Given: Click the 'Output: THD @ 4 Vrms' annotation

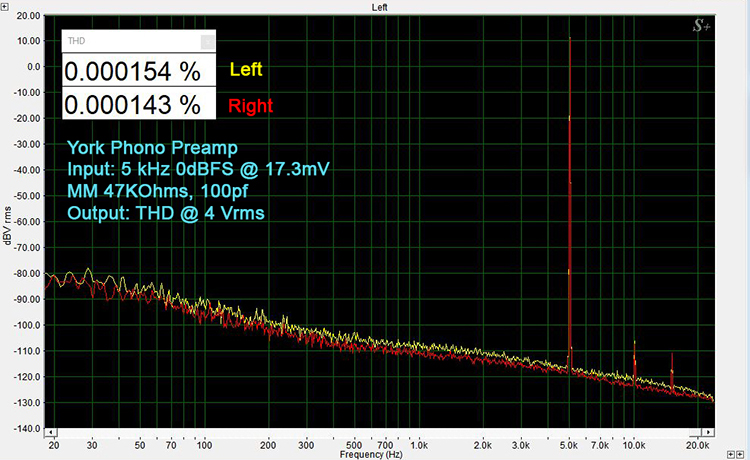Looking at the screenshot, I should [164, 212].
